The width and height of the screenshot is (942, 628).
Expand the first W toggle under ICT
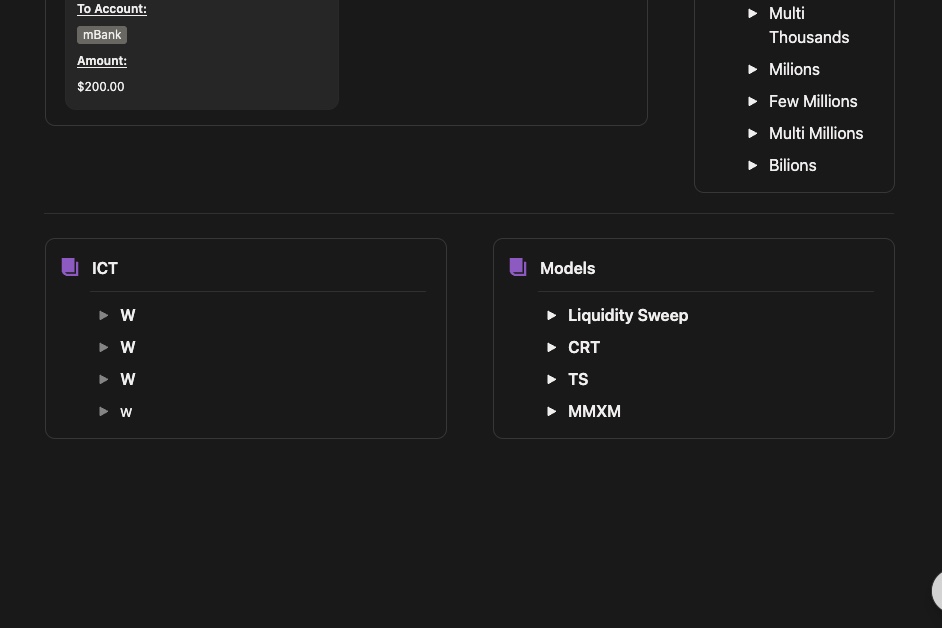[104, 315]
